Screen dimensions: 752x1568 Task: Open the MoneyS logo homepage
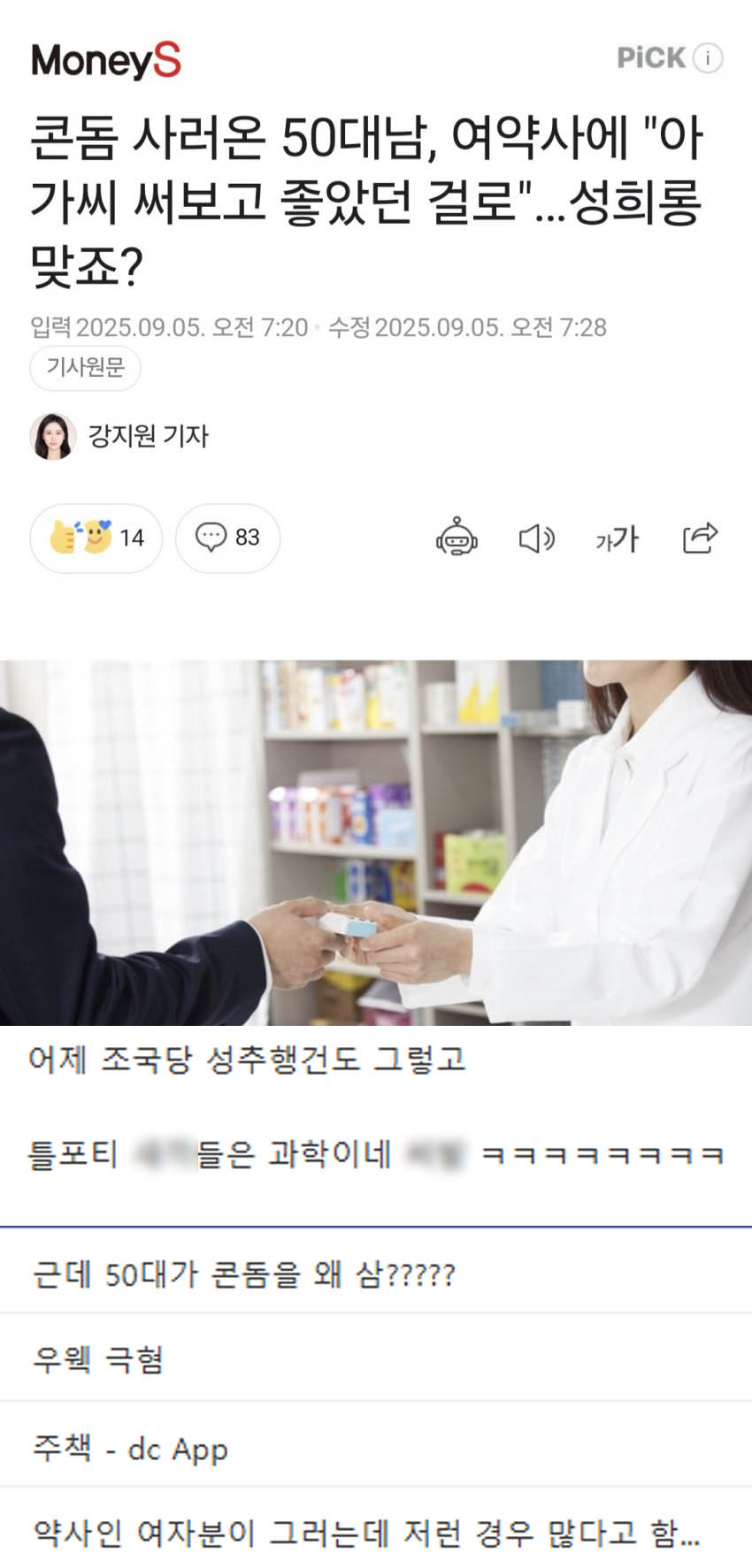[x=106, y=60]
